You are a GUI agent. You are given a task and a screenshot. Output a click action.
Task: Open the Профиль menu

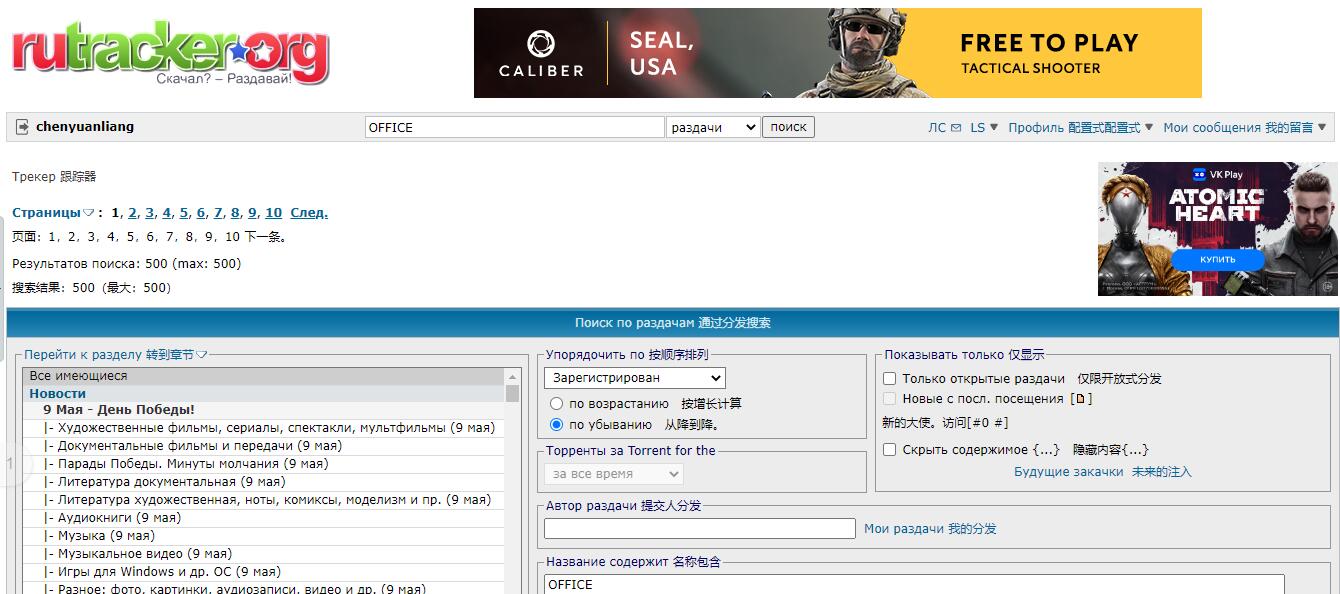[x=1039, y=127]
